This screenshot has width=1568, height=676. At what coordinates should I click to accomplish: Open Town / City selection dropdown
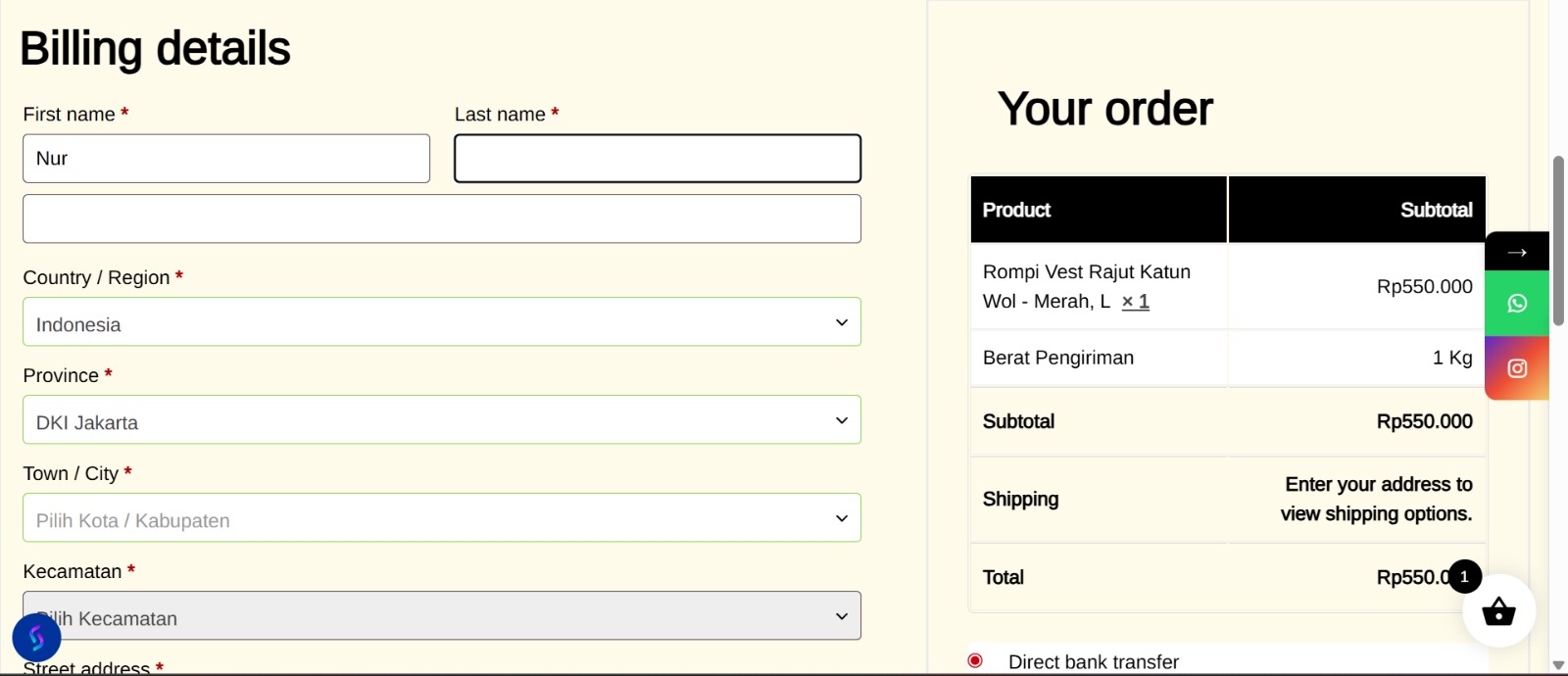441,518
